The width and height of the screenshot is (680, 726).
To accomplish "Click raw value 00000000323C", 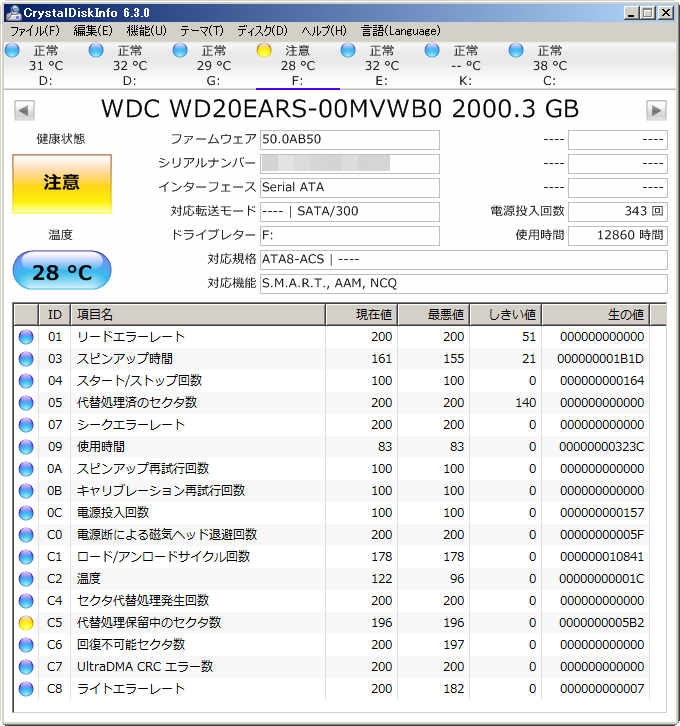I will (601, 447).
